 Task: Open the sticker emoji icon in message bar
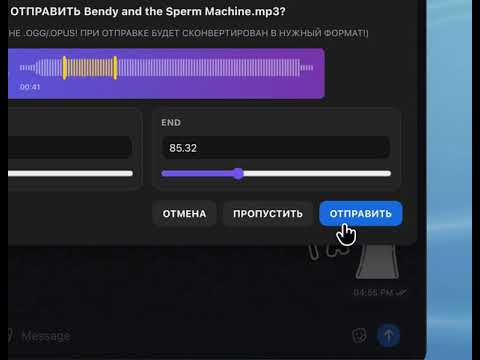(359, 335)
